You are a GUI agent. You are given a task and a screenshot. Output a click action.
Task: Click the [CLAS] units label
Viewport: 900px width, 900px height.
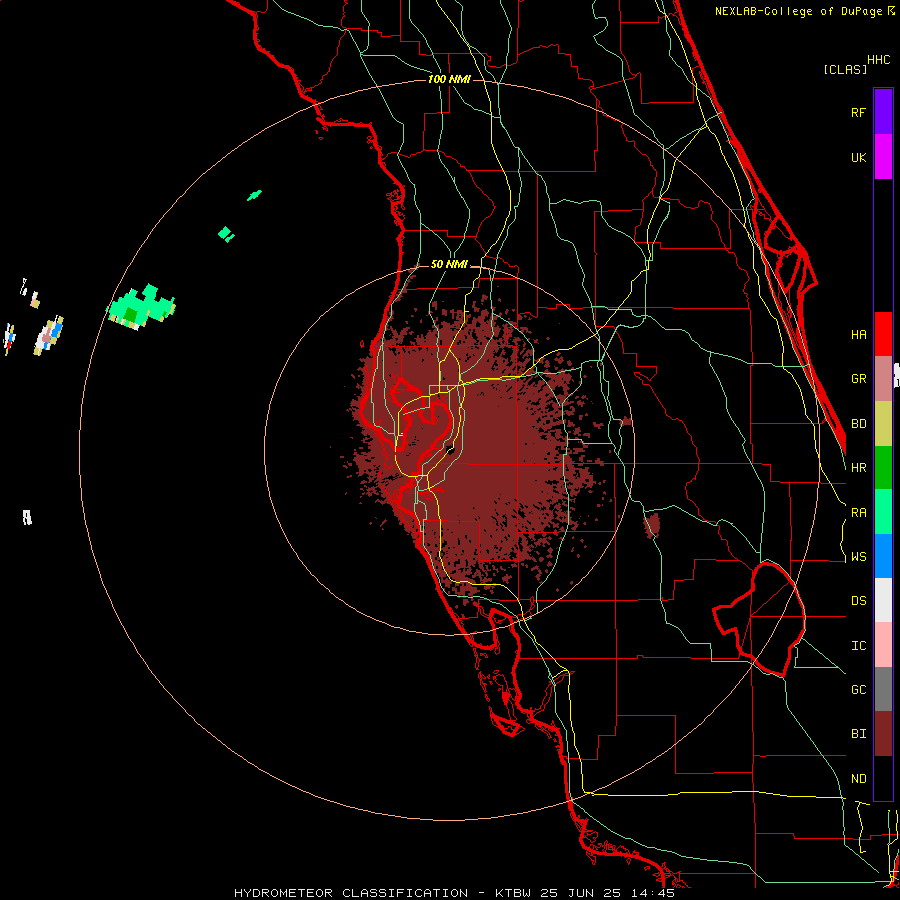[x=845, y=69]
